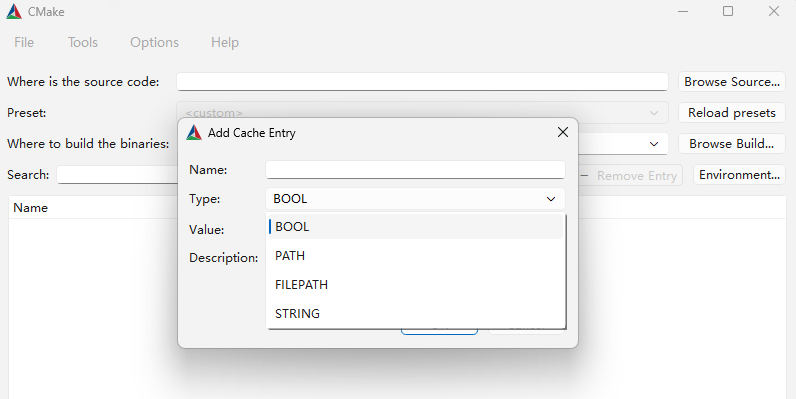This screenshot has height=399, width=796.
Task: Select PATH from the Type list
Action: pos(415,256)
